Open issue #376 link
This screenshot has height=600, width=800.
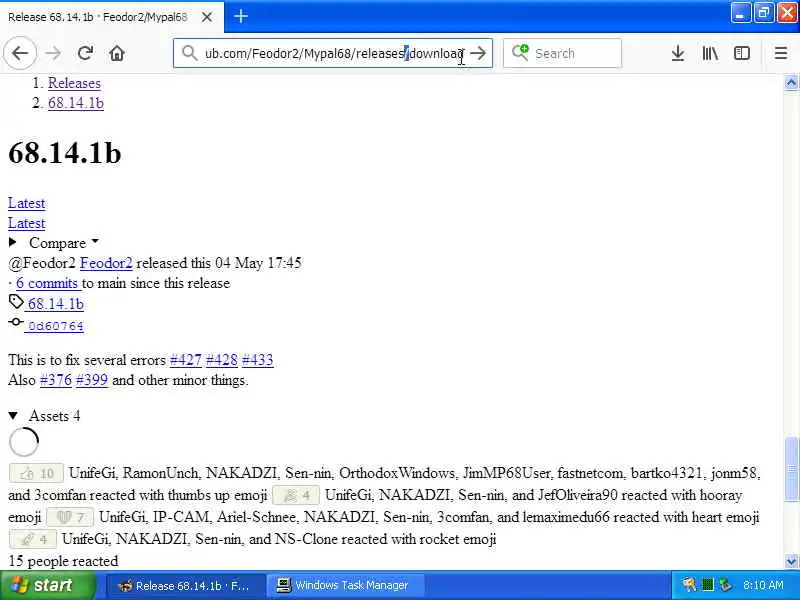[56, 380]
